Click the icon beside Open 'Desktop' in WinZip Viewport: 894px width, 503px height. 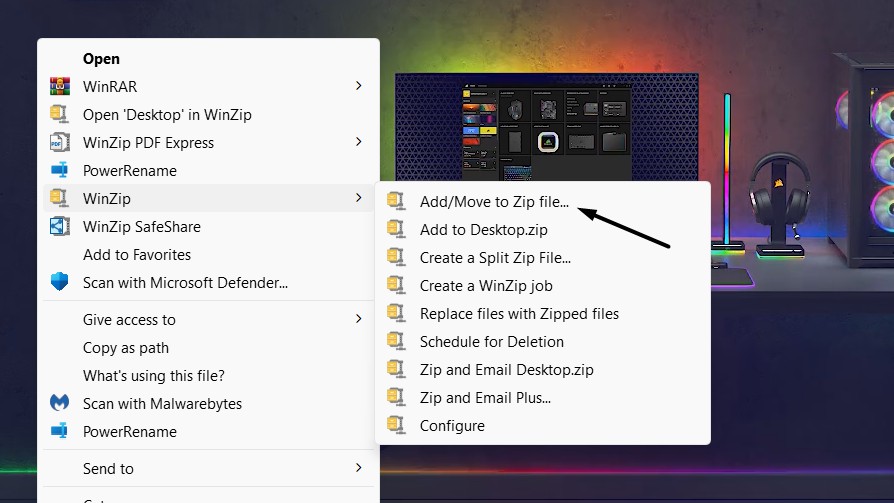coord(59,114)
